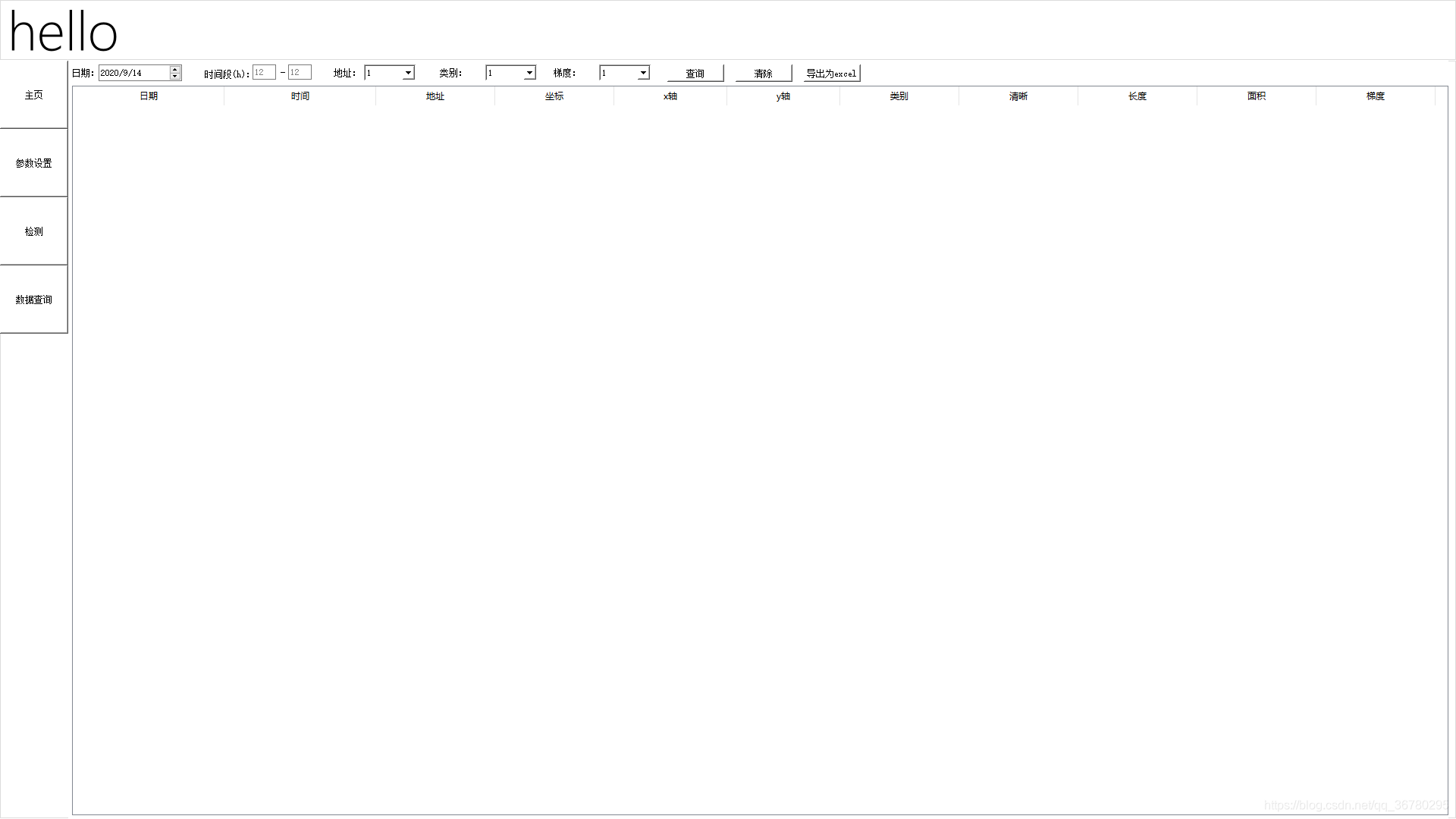Select the 数据查询 sidebar tab
The image size is (1456, 819).
(x=33, y=300)
